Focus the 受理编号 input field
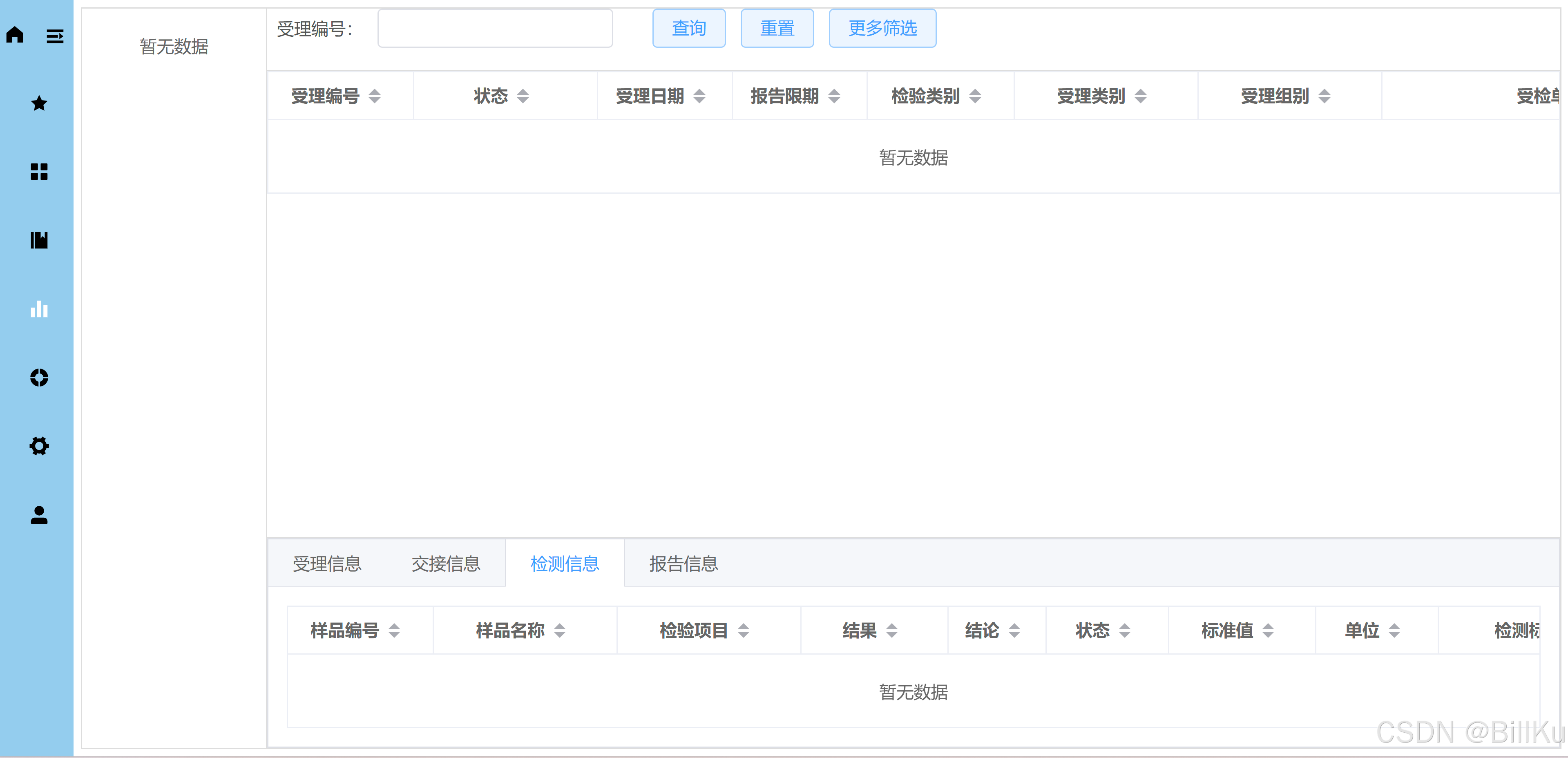Screen dimensions: 1568x758 [x=495, y=28]
